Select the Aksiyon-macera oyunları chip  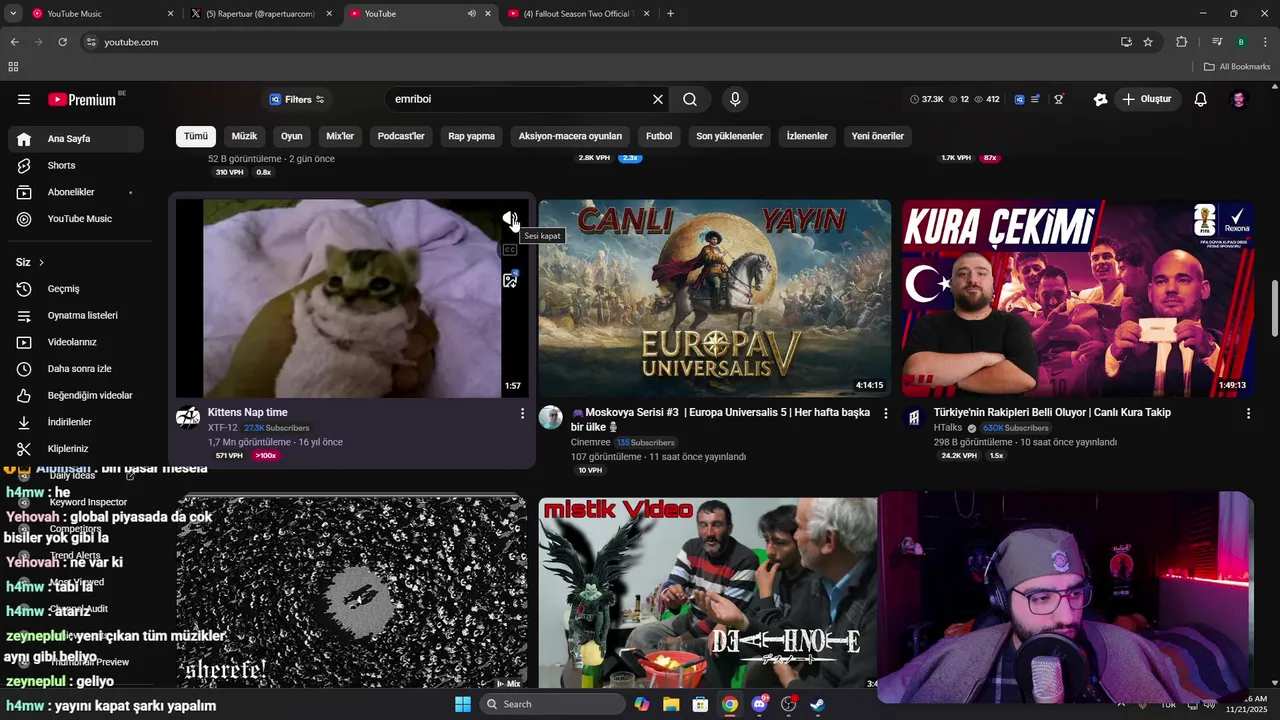click(x=570, y=136)
